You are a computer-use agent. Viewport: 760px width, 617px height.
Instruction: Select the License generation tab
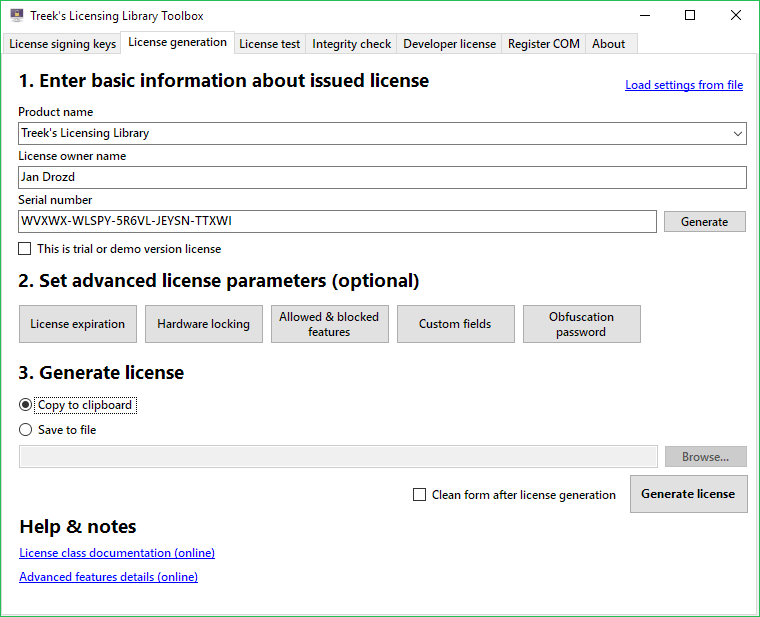pos(177,43)
